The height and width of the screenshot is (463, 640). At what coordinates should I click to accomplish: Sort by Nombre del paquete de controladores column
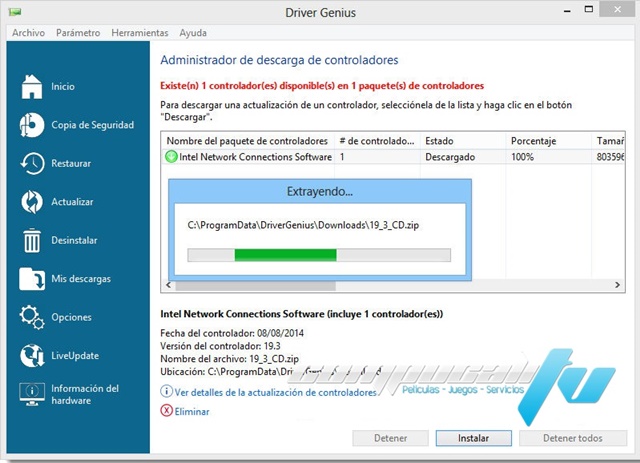[x=247, y=141]
